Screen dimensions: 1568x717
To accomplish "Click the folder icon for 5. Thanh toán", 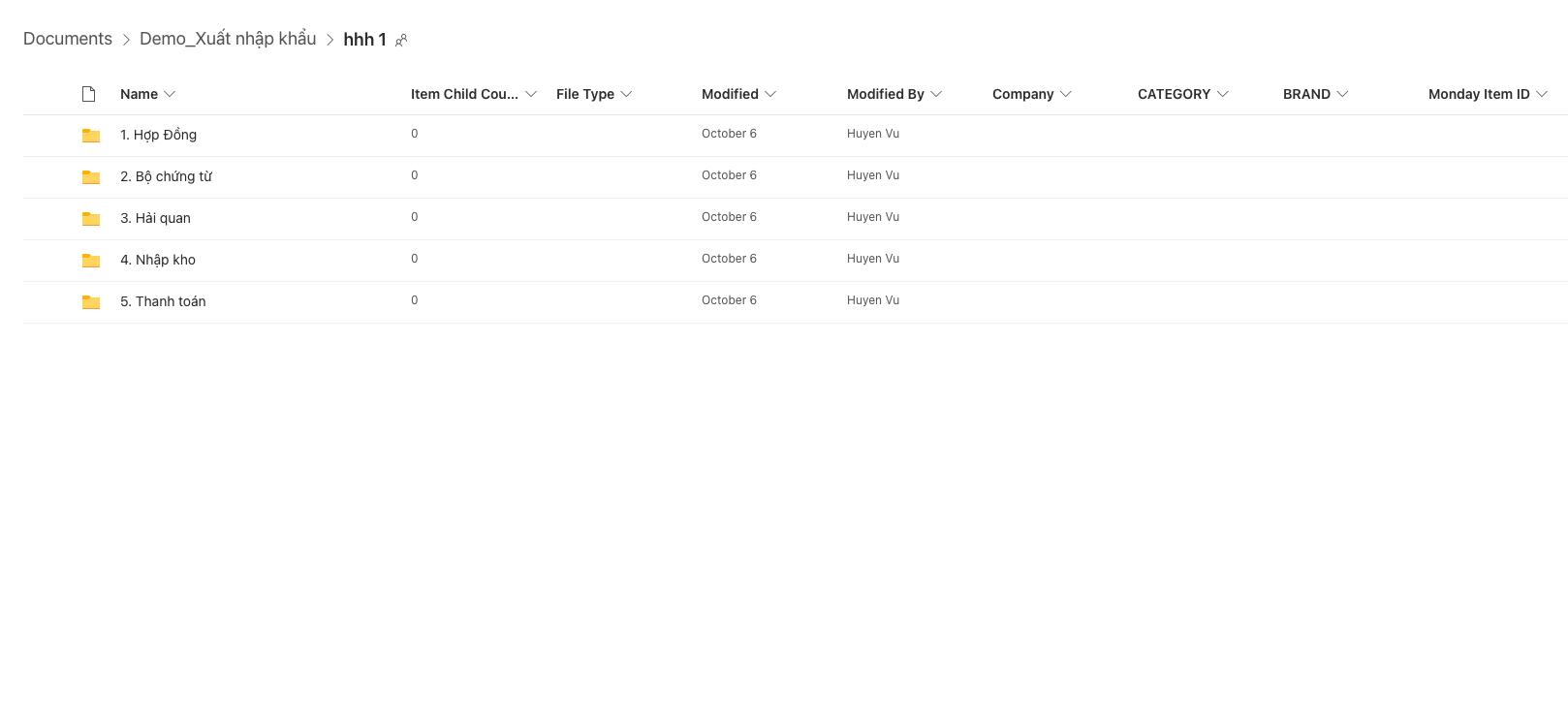I will [91, 302].
